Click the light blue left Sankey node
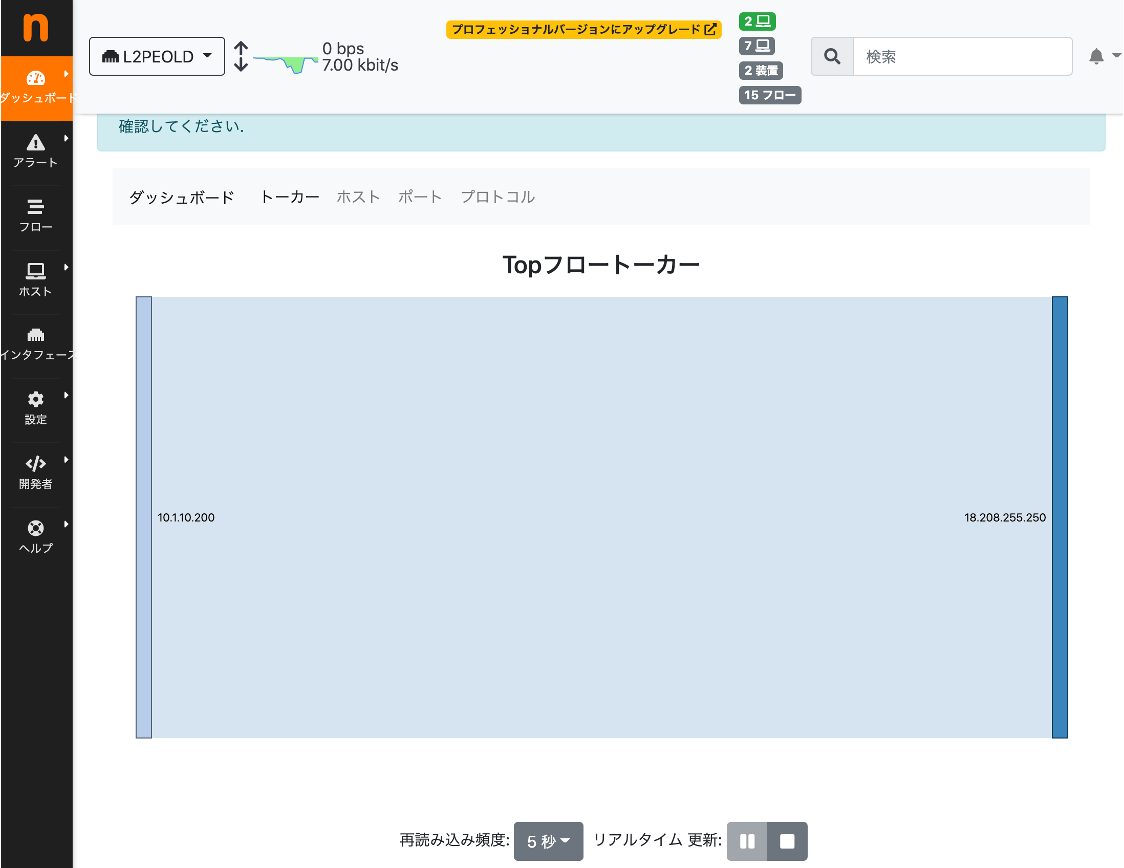 pyautogui.click(x=144, y=517)
